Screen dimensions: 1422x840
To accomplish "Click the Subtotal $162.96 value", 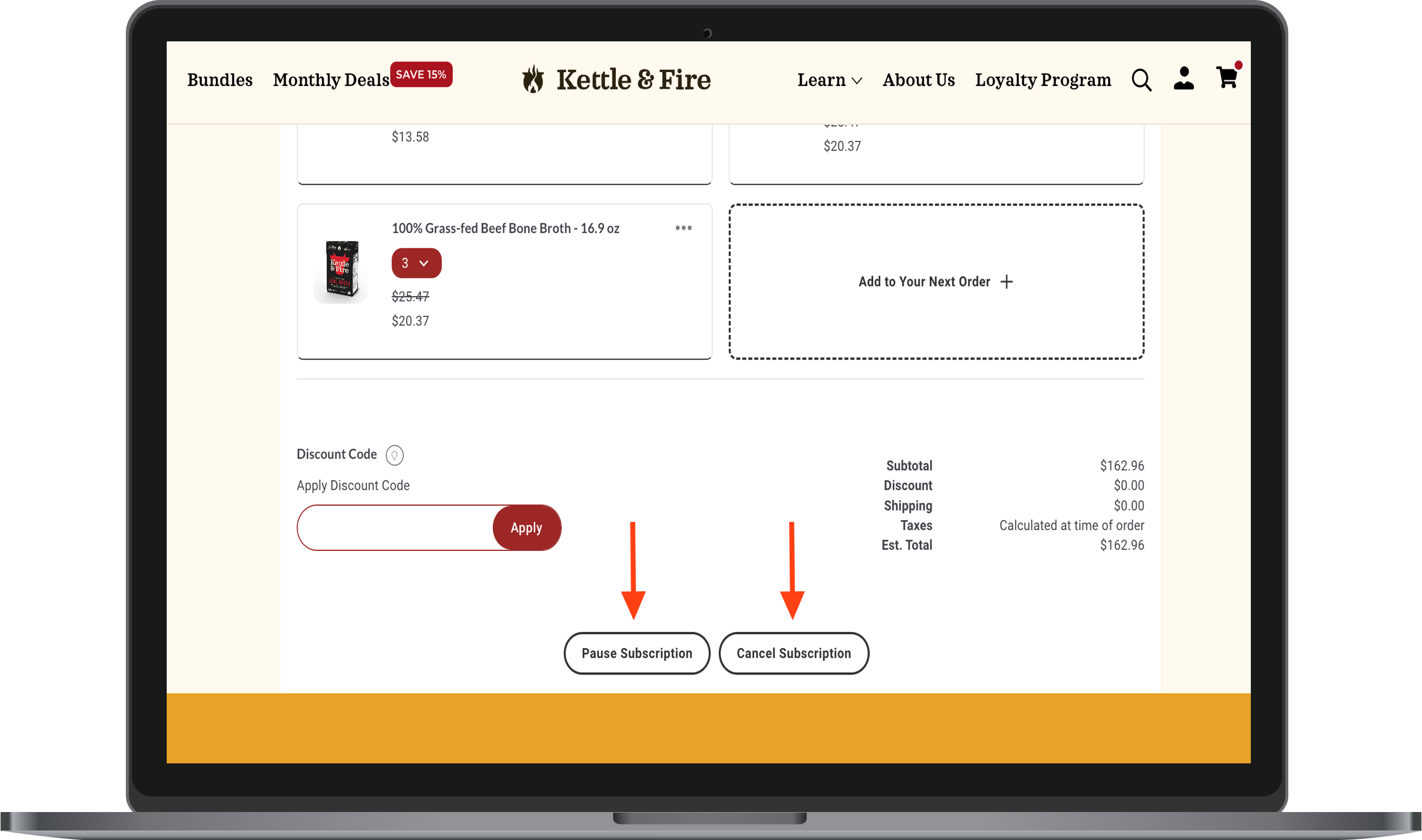I will (1122, 465).
